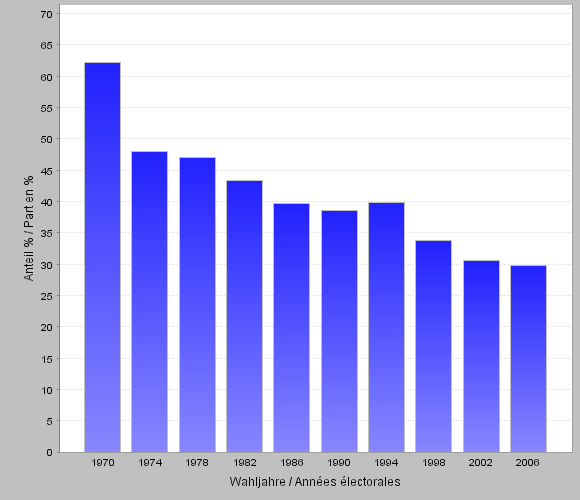The height and width of the screenshot is (500, 580).
Task: Click the 1970 bar in the chart
Action: point(102,257)
